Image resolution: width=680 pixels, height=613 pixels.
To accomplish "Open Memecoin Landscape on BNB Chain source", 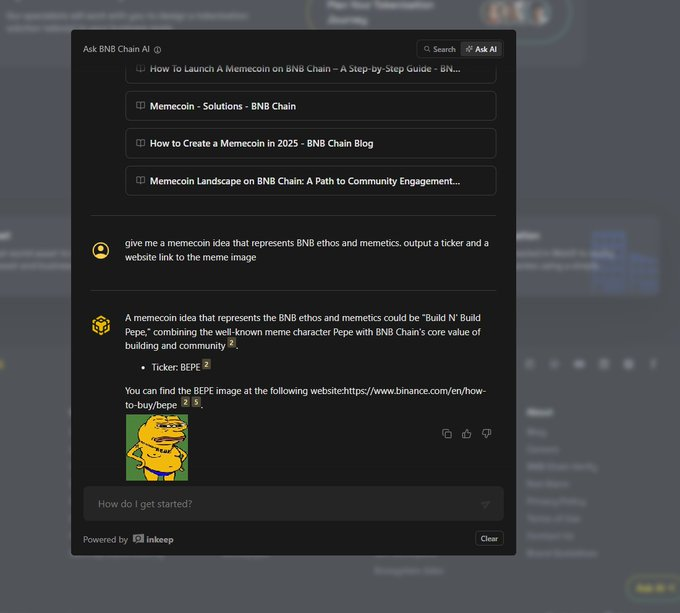I will (311, 181).
